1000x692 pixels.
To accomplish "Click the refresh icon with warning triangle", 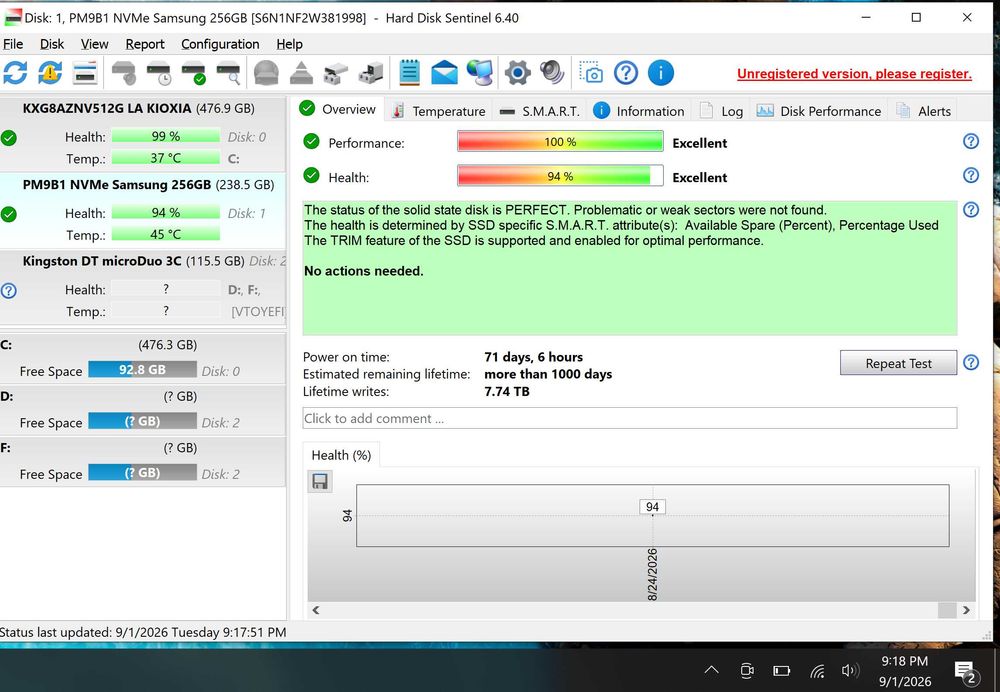I will click(50, 73).
